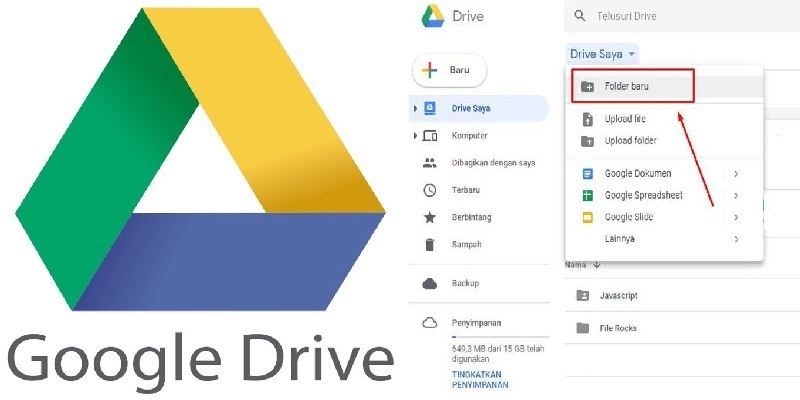The width and height of the screenshot is (800, 400).
Task: Click the Berbintang star icon
Action: click(x=430, y=217)
